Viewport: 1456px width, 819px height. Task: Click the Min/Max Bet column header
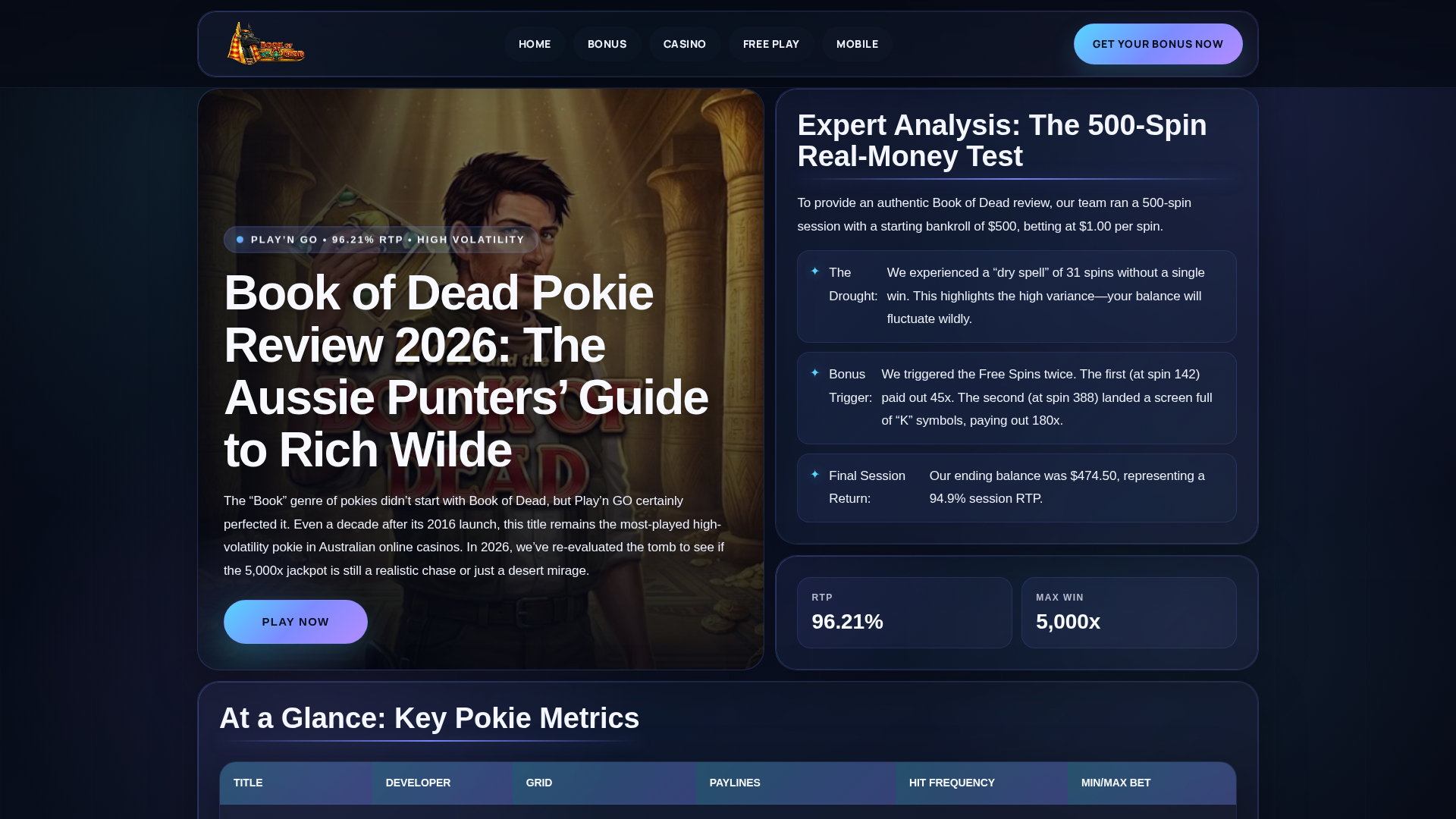tap(1152, 783)
